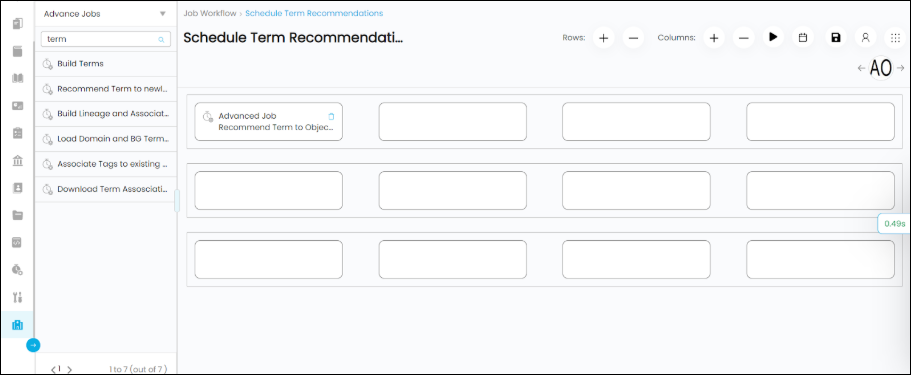Select the Recommend Term to newl... job
Screen dimensions: 911x375
point(105,89)
